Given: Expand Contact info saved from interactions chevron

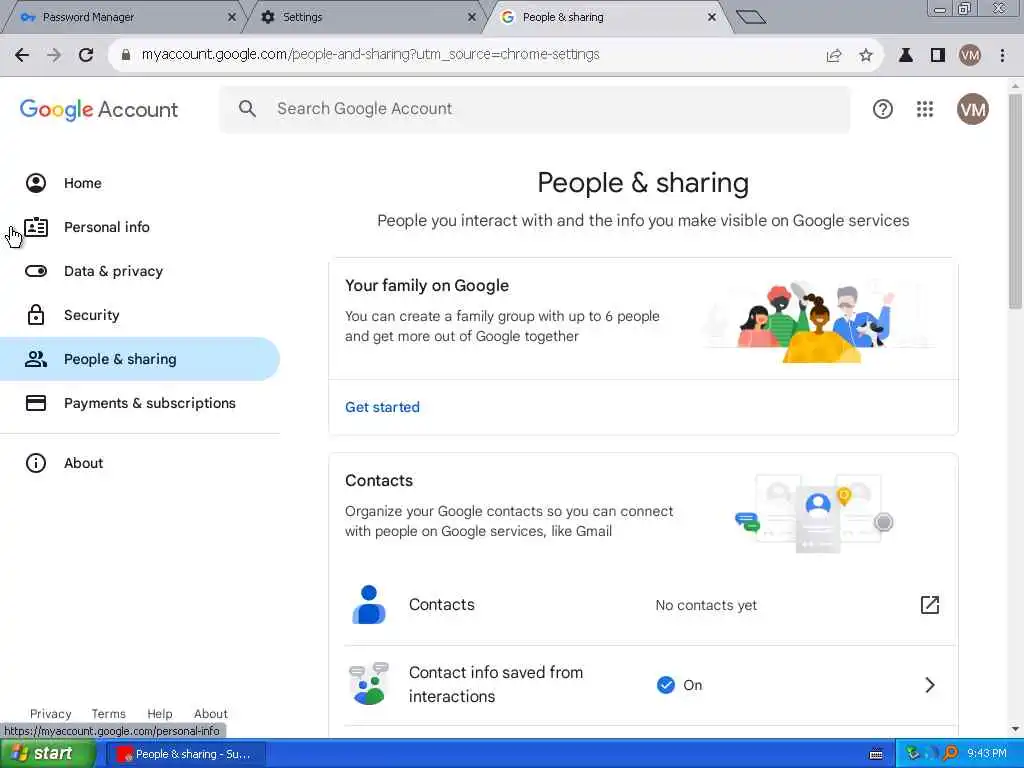Looking at the screenshot, I should click(930, 684).
